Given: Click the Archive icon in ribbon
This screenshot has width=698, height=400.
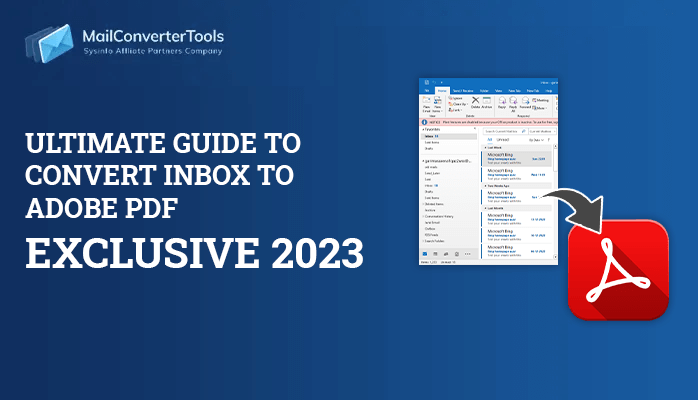Looking at the screenshot, I should 487,100.
